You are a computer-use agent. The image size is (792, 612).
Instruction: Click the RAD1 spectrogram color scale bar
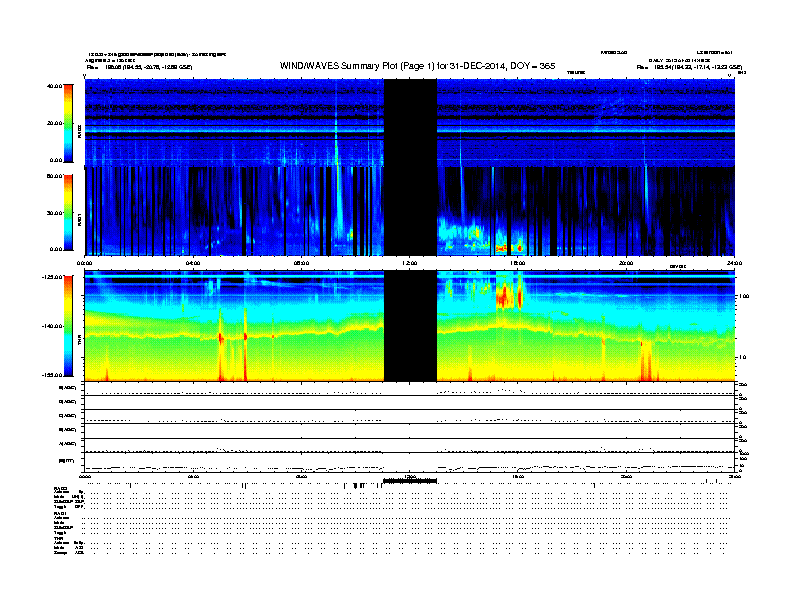[68, 213]
